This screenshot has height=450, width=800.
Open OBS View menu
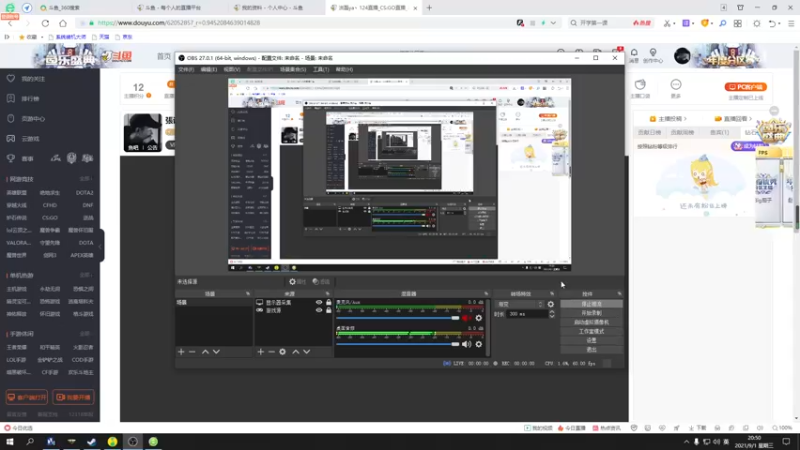point(232,69)
